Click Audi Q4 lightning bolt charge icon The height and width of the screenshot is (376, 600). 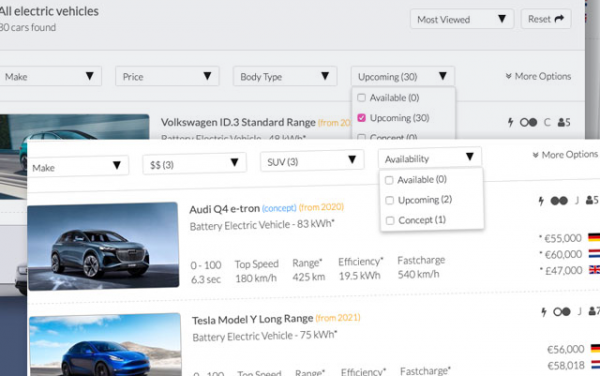coord(541,201)
